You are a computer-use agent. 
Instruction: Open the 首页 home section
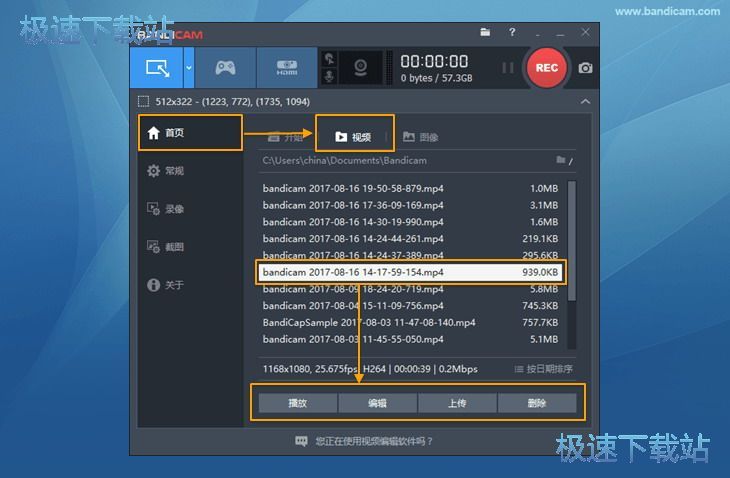click(190, 133)
